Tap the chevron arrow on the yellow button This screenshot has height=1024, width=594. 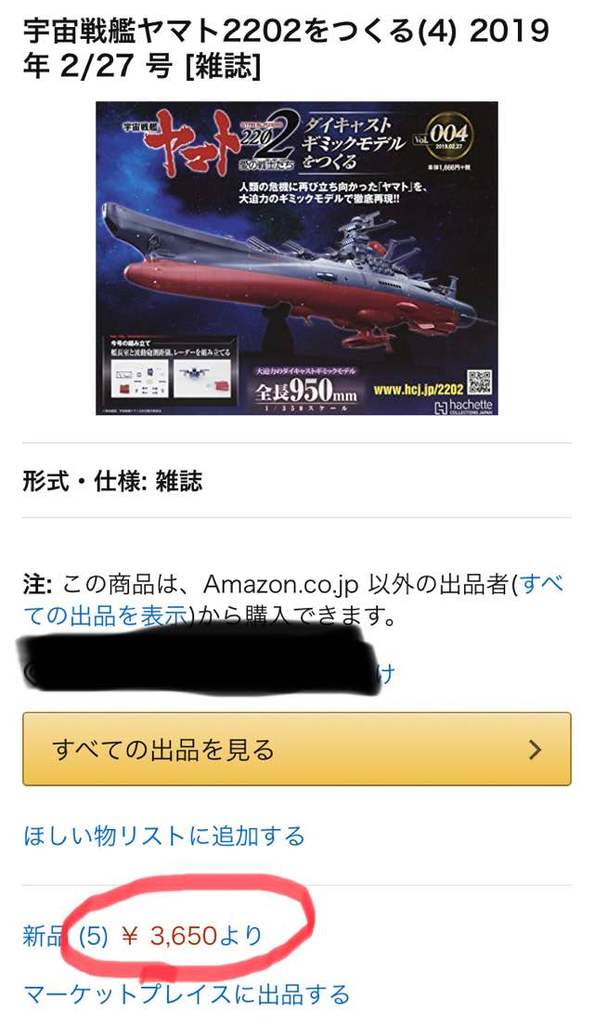[x=535, y=749]
